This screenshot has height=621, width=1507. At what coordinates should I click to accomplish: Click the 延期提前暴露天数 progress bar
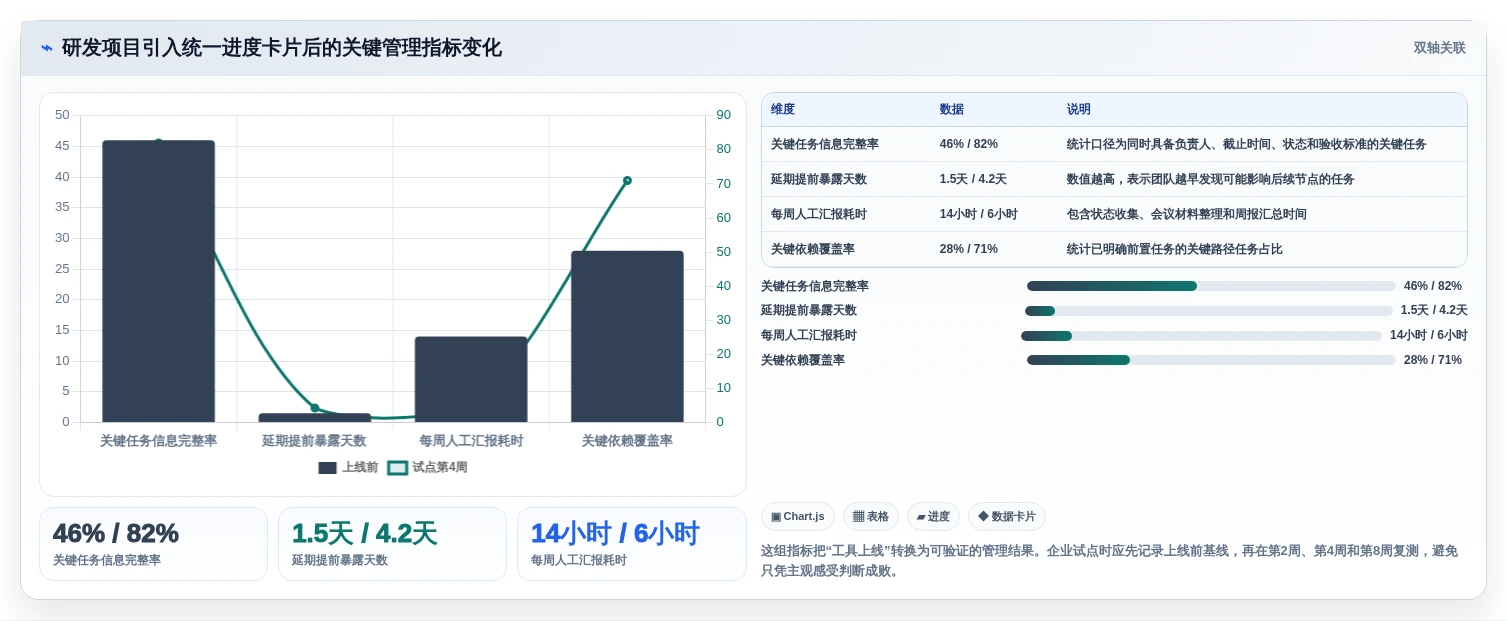1209,311
